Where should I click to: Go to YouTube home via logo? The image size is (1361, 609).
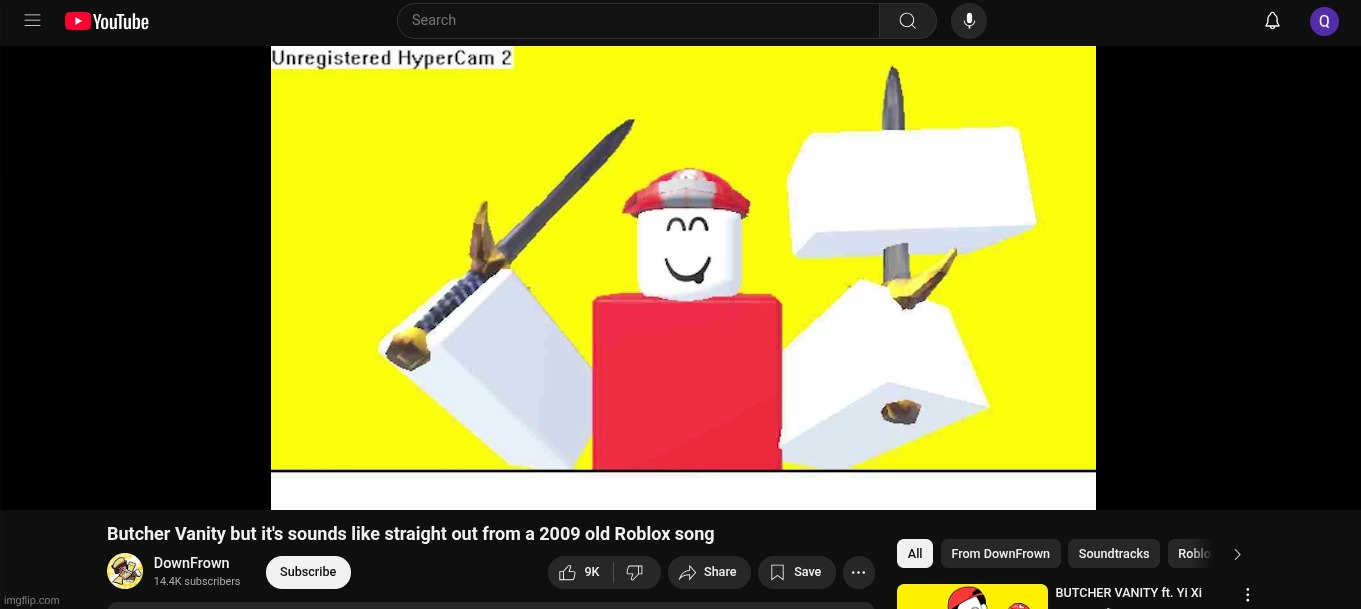[107, 21]
